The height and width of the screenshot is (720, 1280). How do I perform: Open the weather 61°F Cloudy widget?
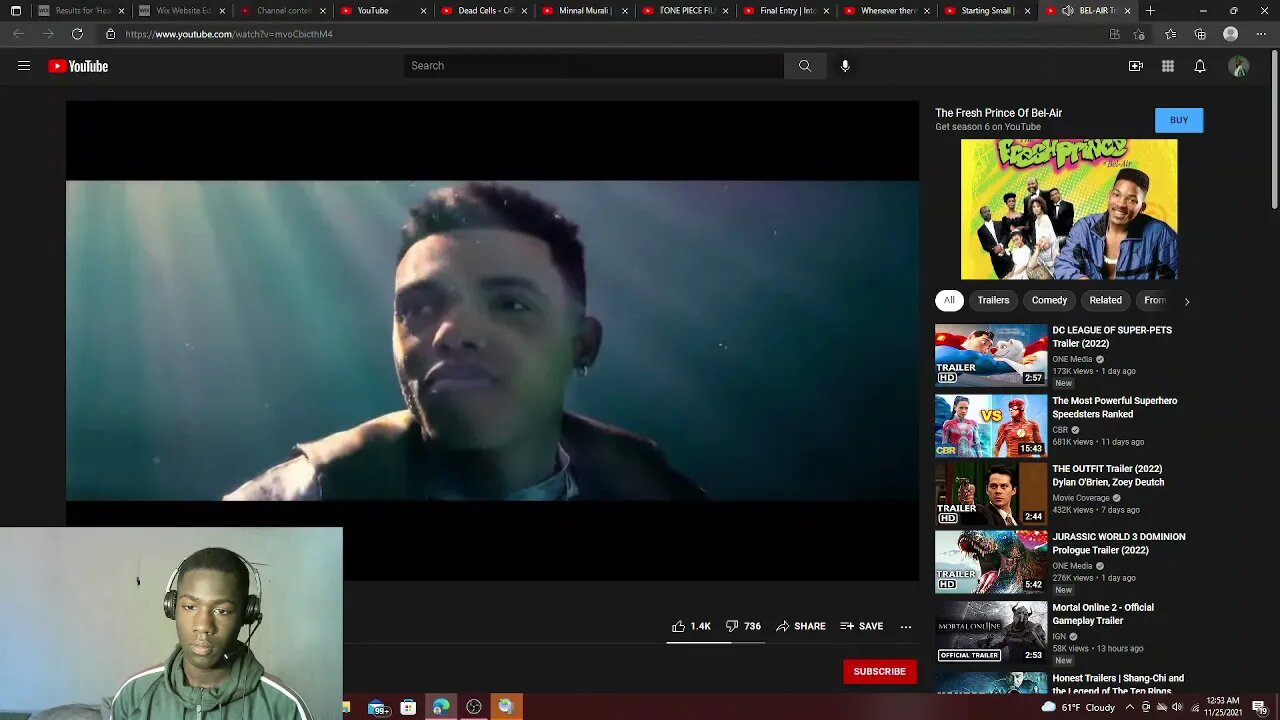pyautogui.click(x=1078, y=708)
